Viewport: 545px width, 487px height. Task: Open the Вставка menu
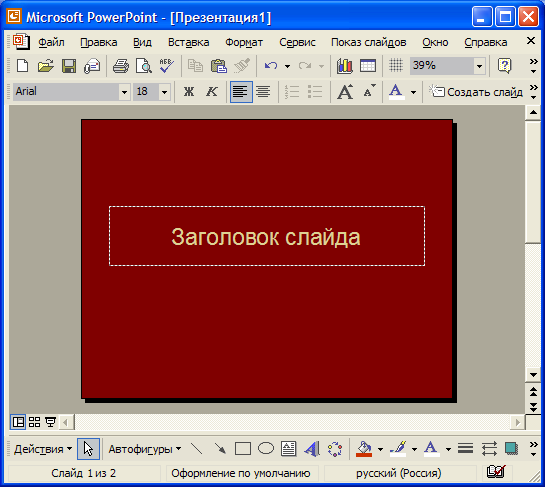[x=188, y=42]
